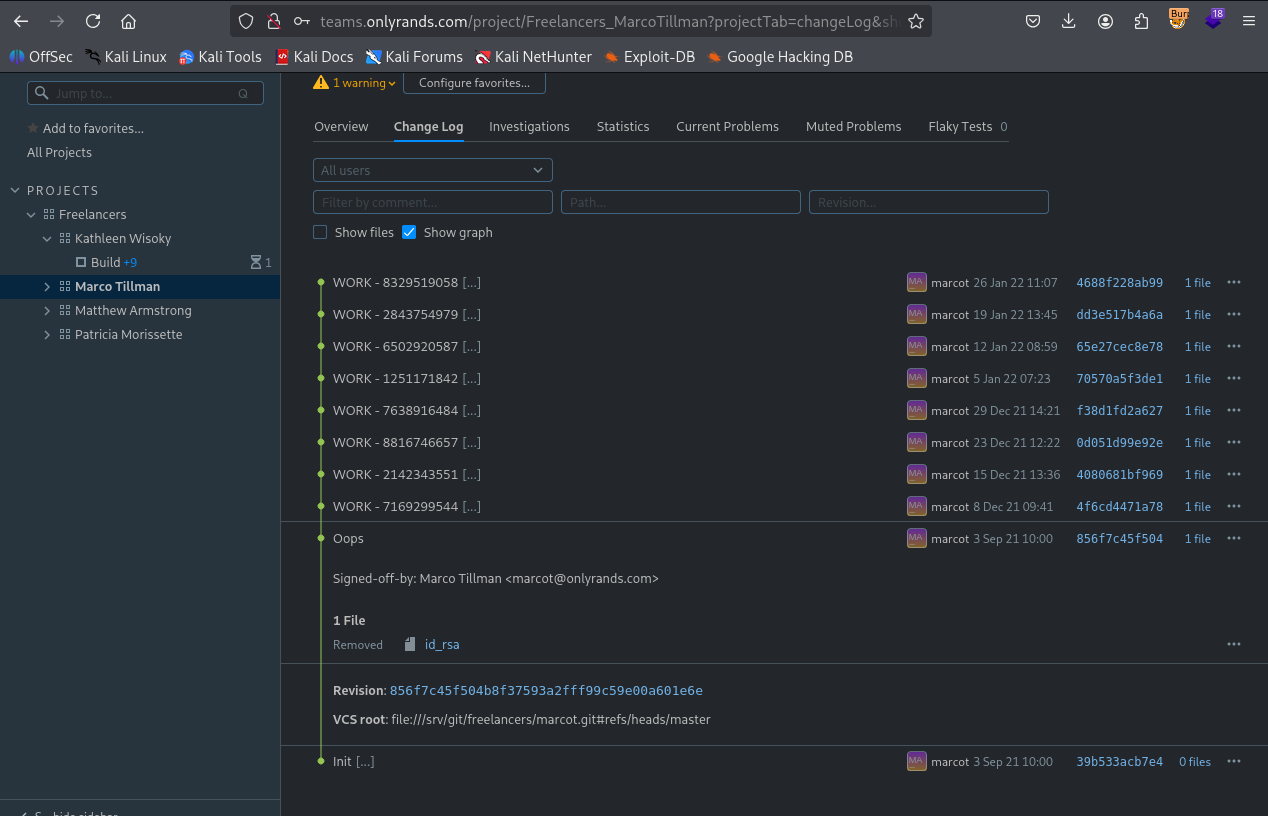Bookmark this page with the star icon

(x=915, y=21)
